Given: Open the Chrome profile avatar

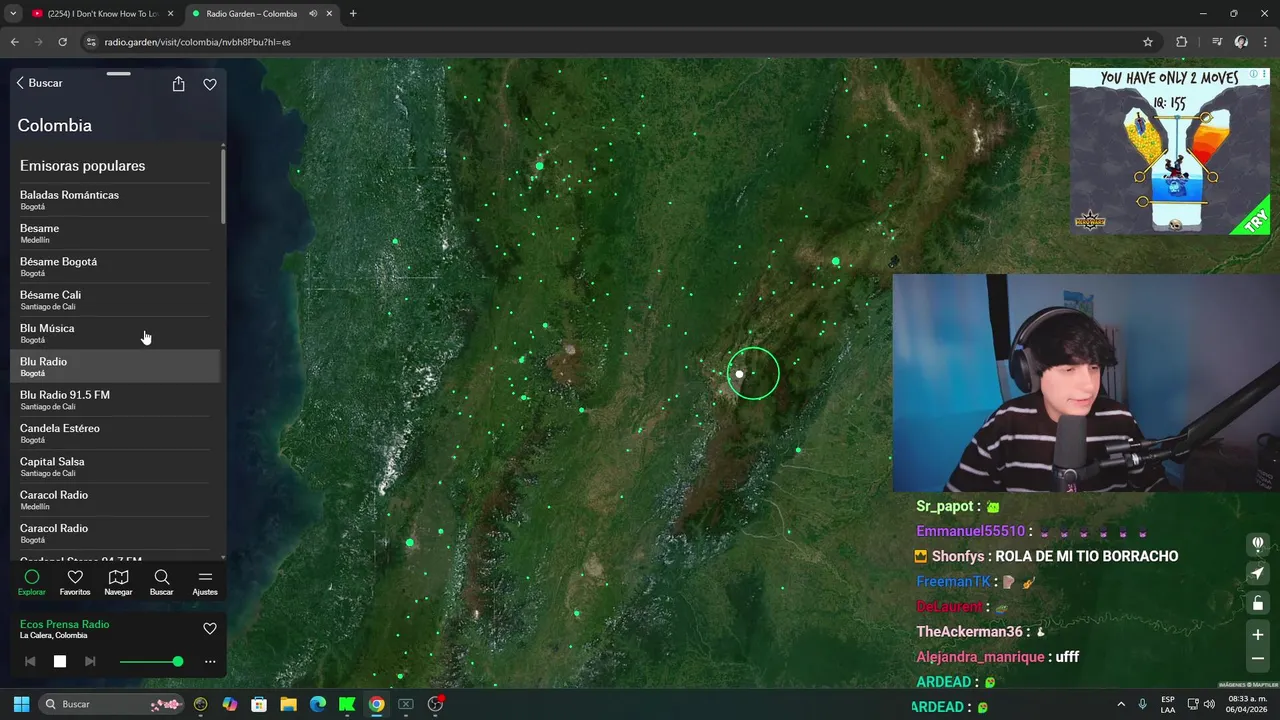Looking at the screenshot, I should [1241, 42].
